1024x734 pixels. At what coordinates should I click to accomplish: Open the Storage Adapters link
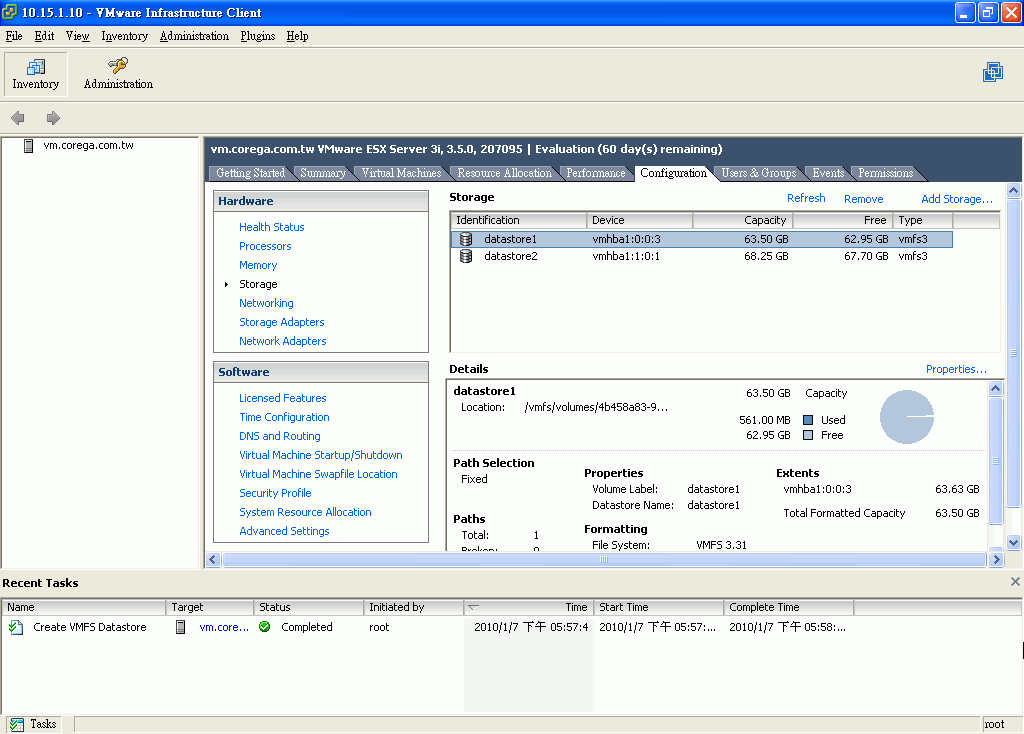coord(281,322)
